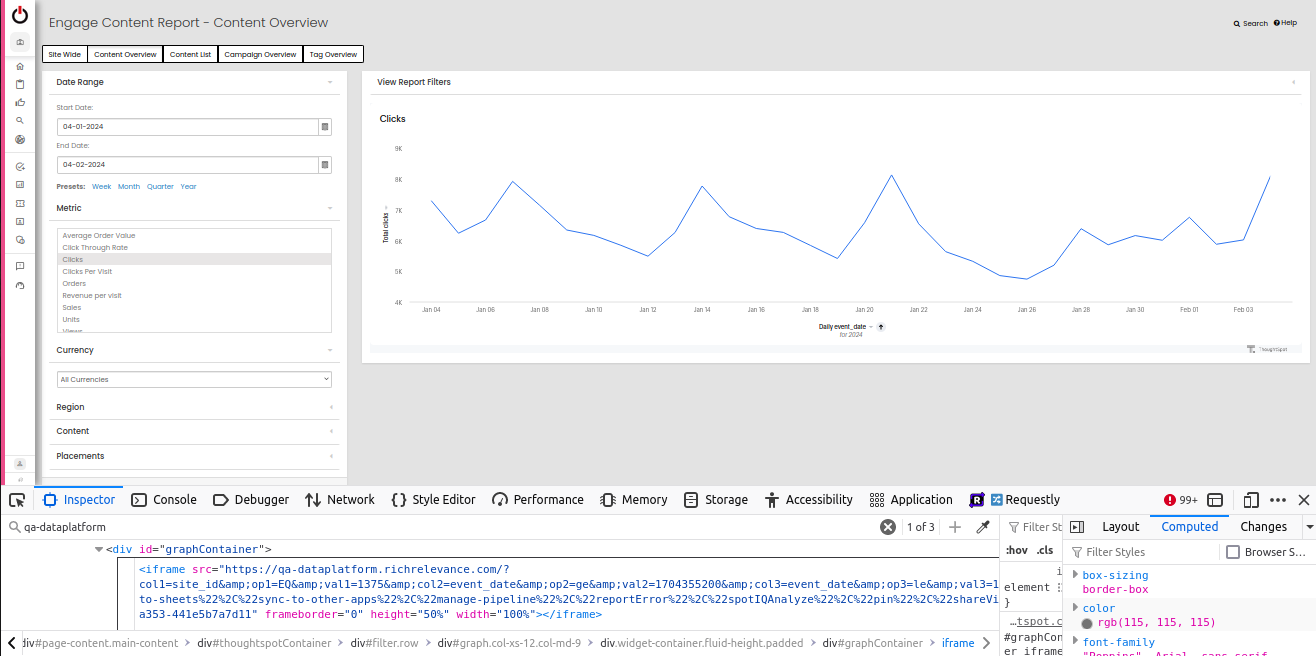Expand the color computed property
1316x656 pixels.
tap(1075, 608)
